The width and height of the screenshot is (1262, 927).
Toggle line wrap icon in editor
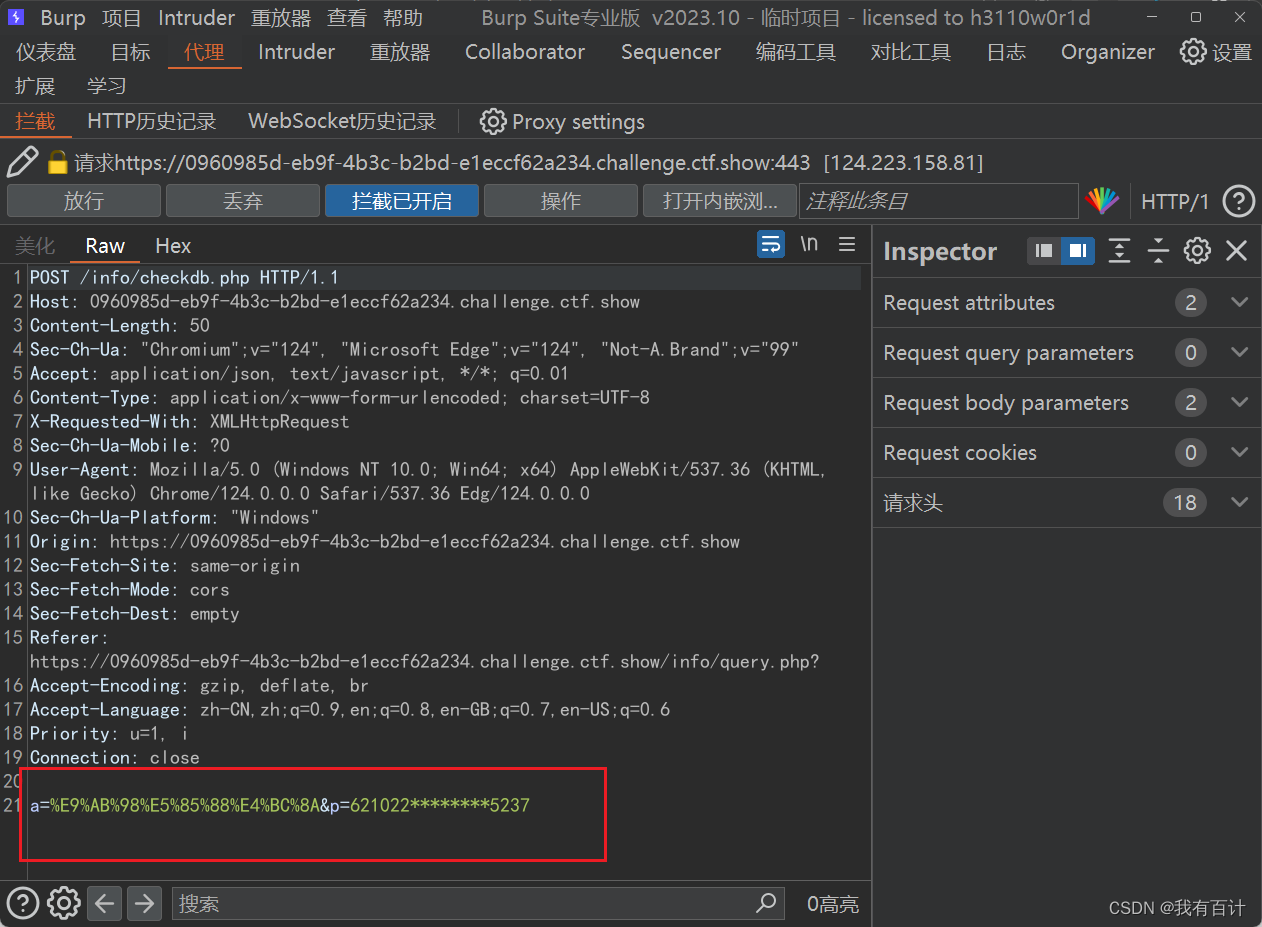click(x=771, y=244)
